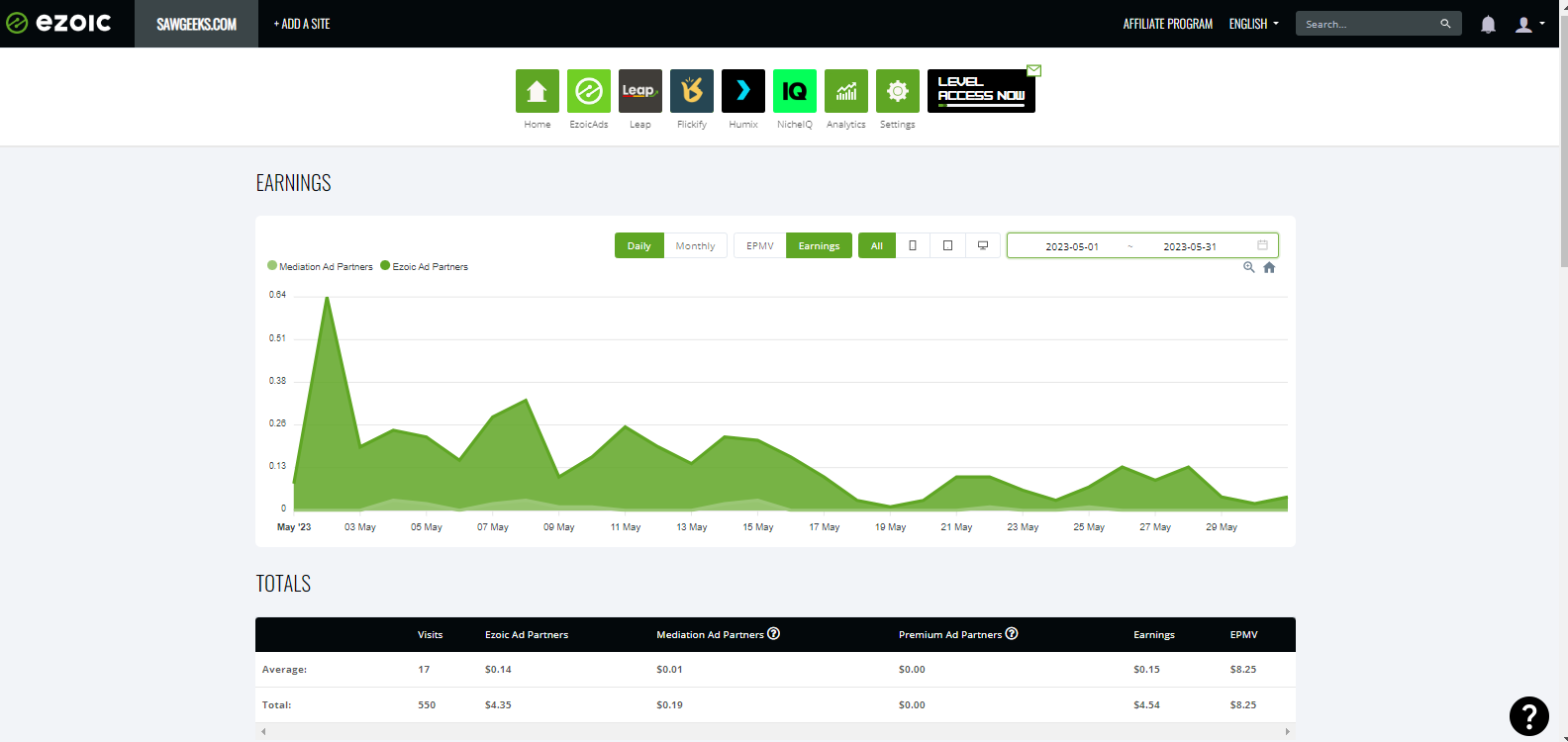Toggle Ezoic Ad Partners legend series
This screenshot has height=742, width=1568.
point(424,266)
